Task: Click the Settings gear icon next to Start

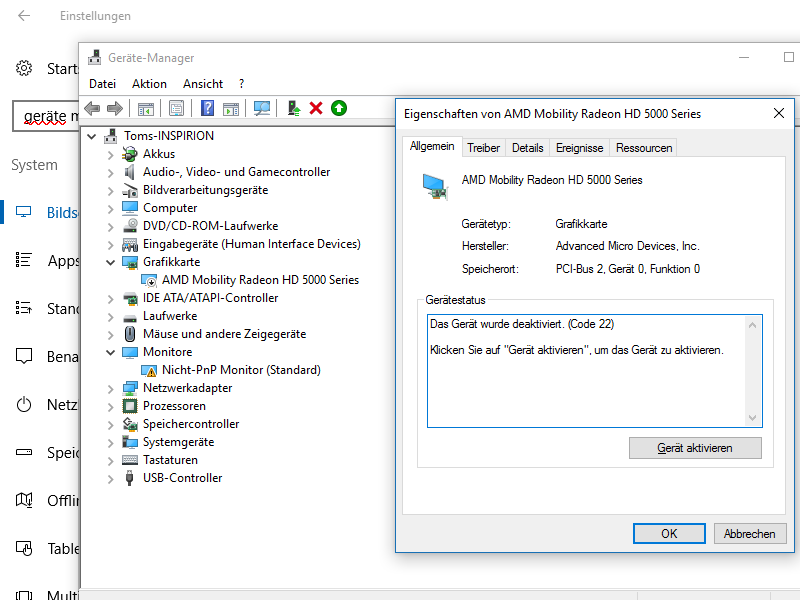Action: coord(23,68)
